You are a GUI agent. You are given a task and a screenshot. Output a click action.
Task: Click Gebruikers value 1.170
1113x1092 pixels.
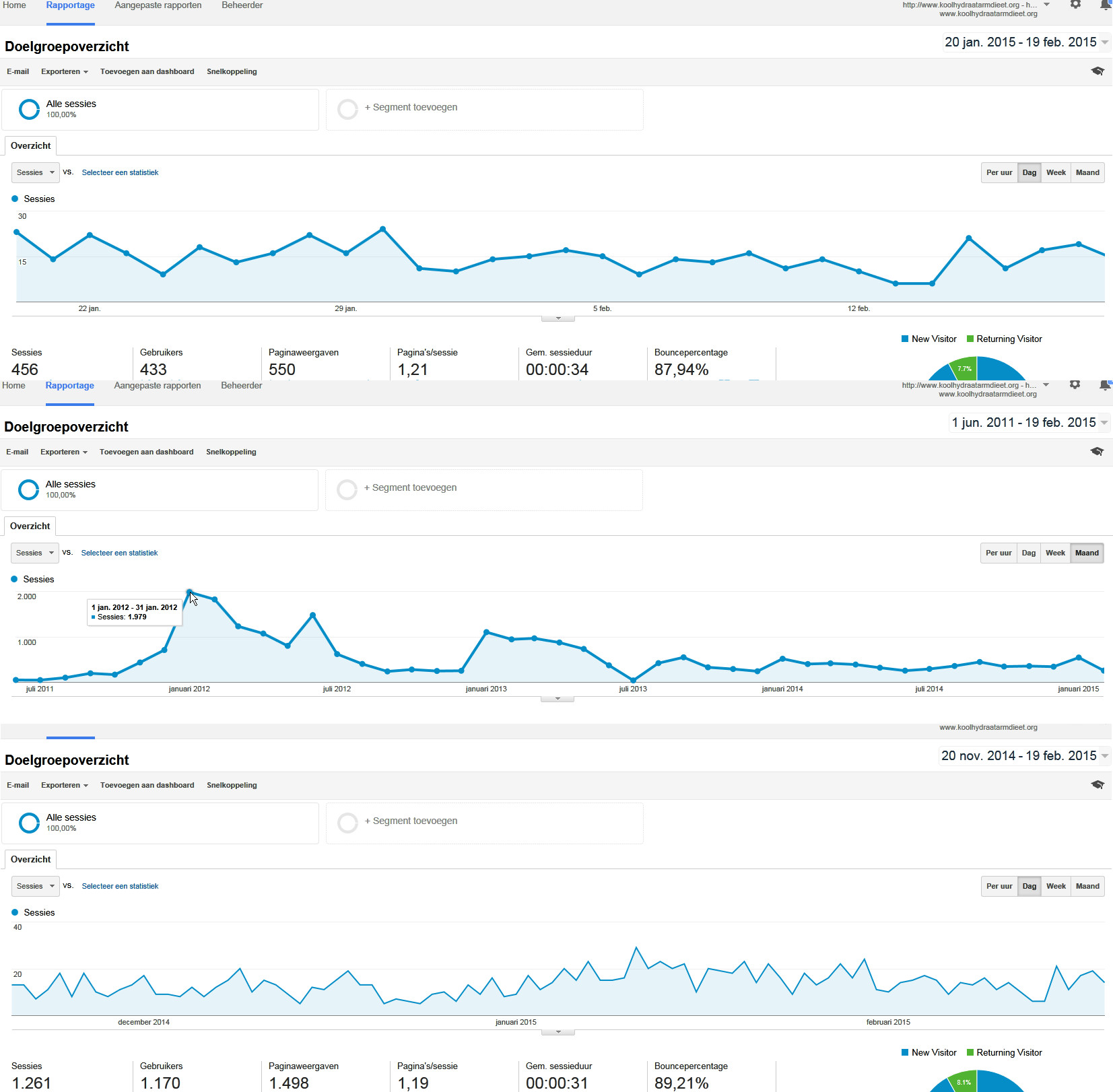[x=160, y=1083]
